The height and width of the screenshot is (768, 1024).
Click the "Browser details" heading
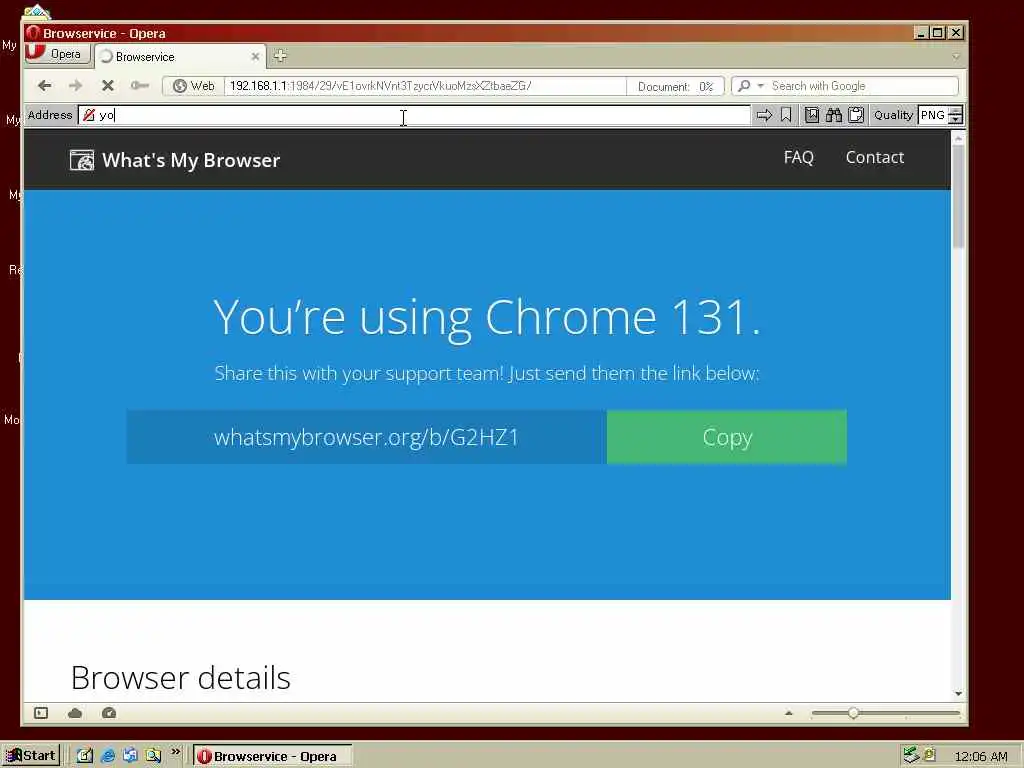(180, 678)
